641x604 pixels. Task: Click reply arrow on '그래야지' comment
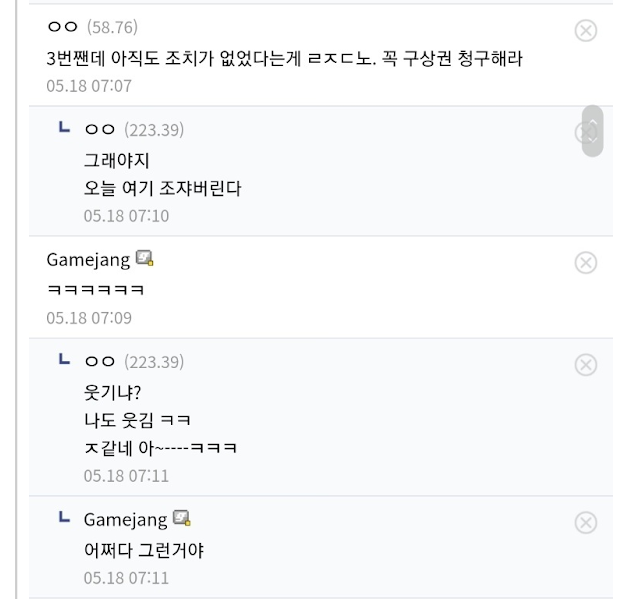(64, 128)
